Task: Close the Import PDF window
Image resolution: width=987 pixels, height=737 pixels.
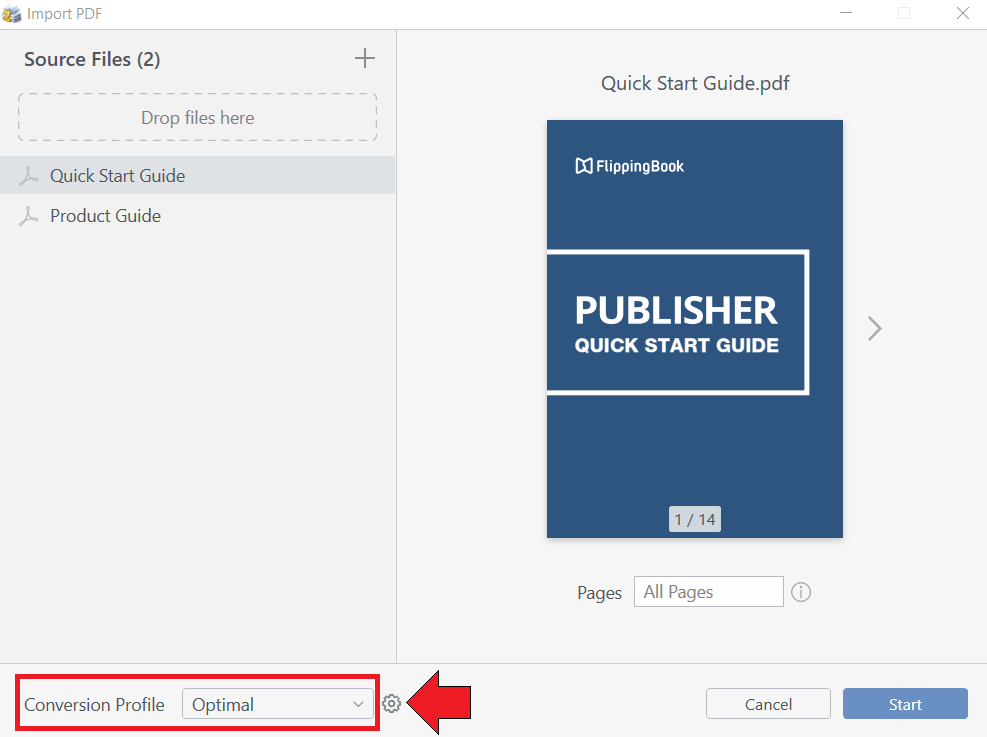Action: (962, 13)
